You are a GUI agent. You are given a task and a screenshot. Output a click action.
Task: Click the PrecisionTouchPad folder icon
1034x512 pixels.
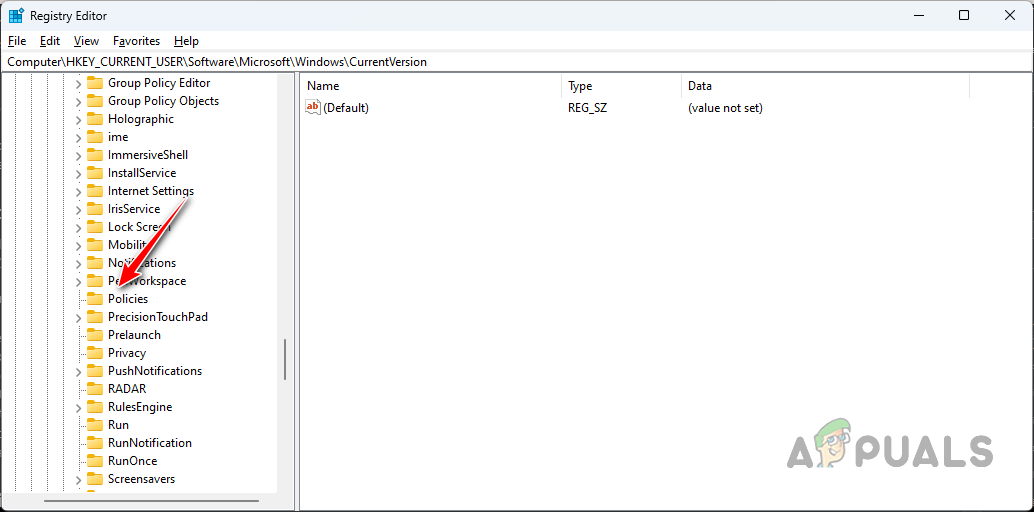pyautogui.click(x=96, y=317)
